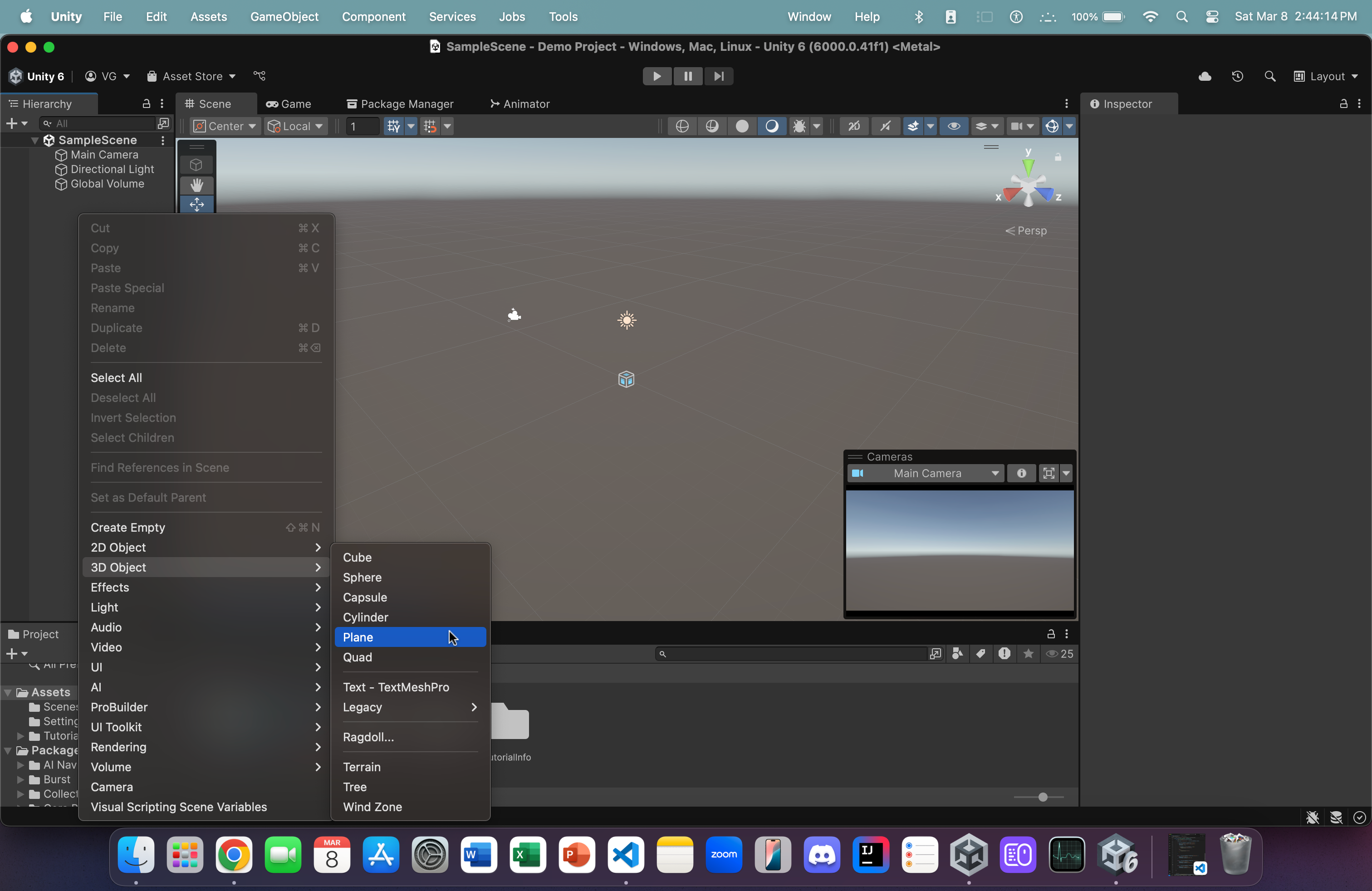Viewport: 1372px width, 891px height.
Task: Collapse the Assets folder tree
Action: (x=8, y=692)
